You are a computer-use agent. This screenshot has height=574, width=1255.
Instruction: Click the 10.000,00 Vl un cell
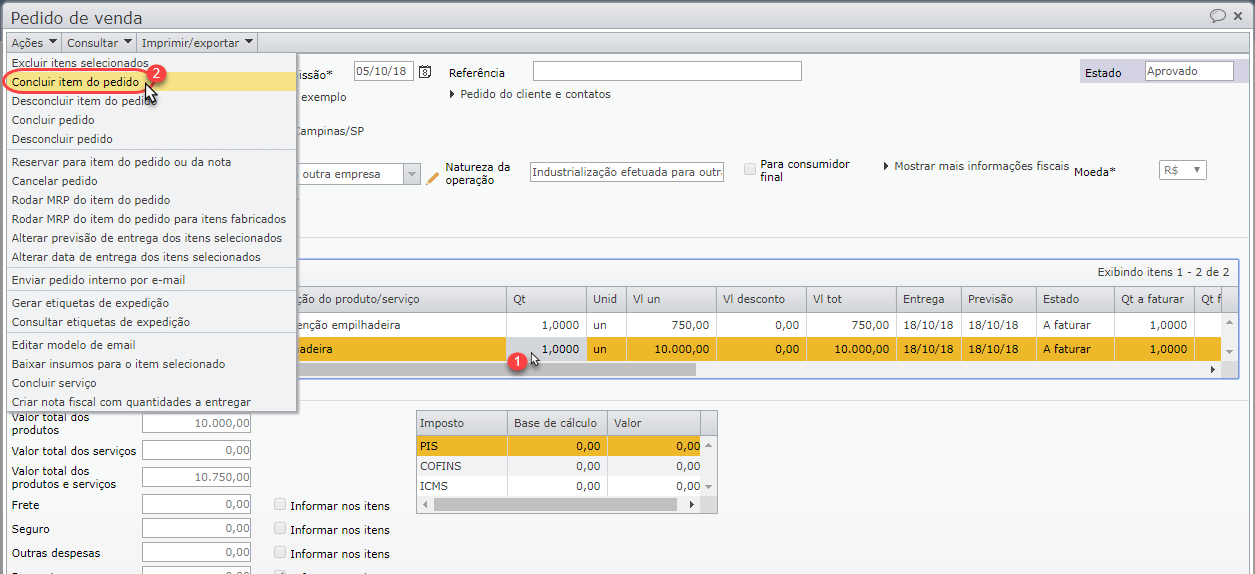point(671,349)
